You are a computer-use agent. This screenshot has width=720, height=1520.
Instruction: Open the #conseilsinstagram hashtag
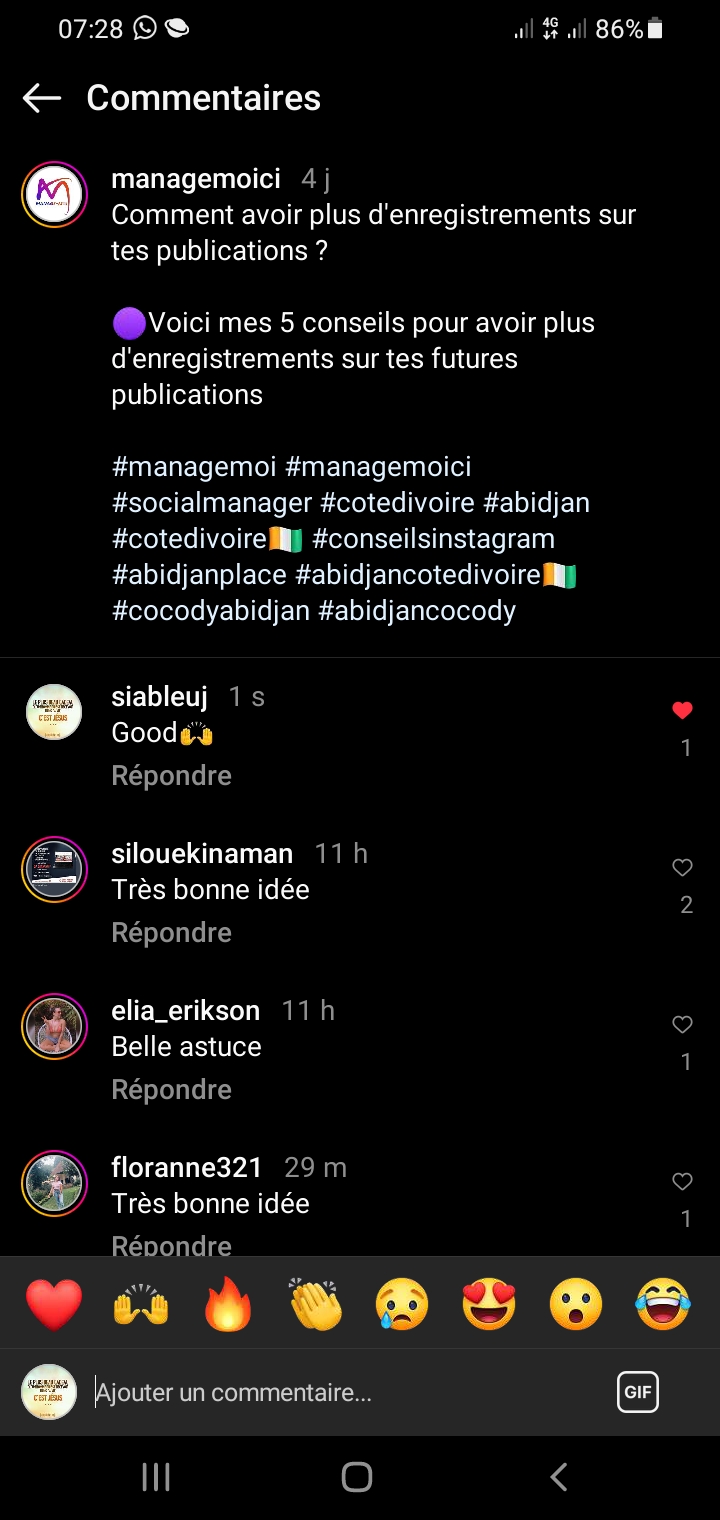[x=433, y=539]
